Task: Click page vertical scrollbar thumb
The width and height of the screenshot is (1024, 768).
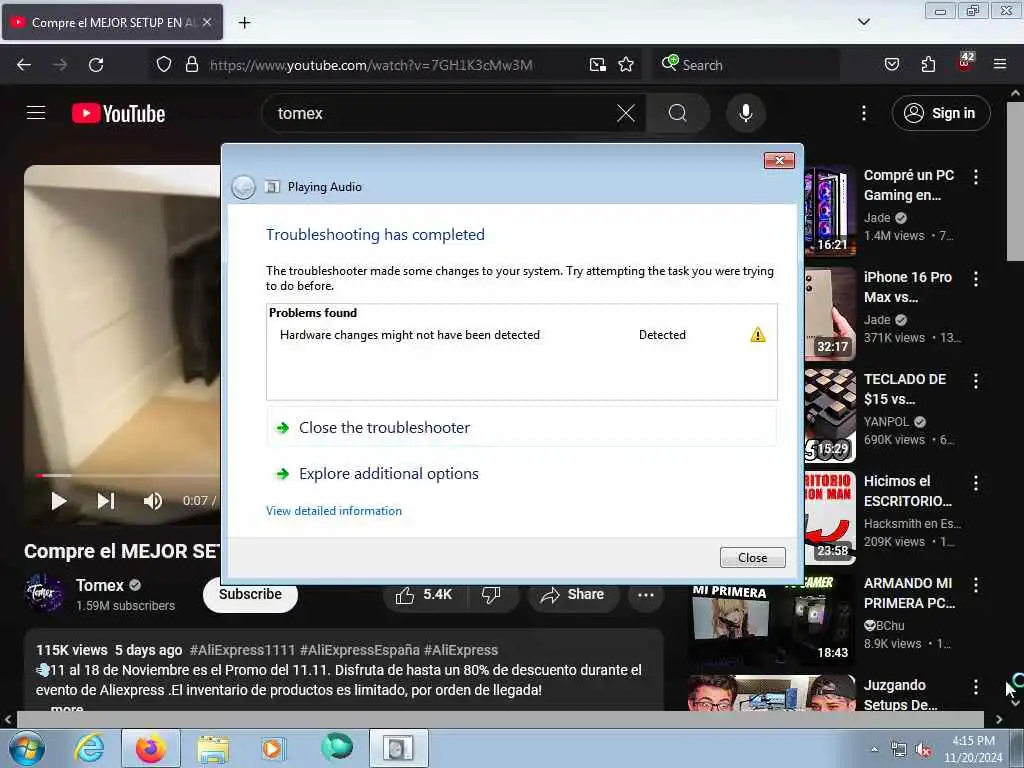Action: tap(1015, 182)
